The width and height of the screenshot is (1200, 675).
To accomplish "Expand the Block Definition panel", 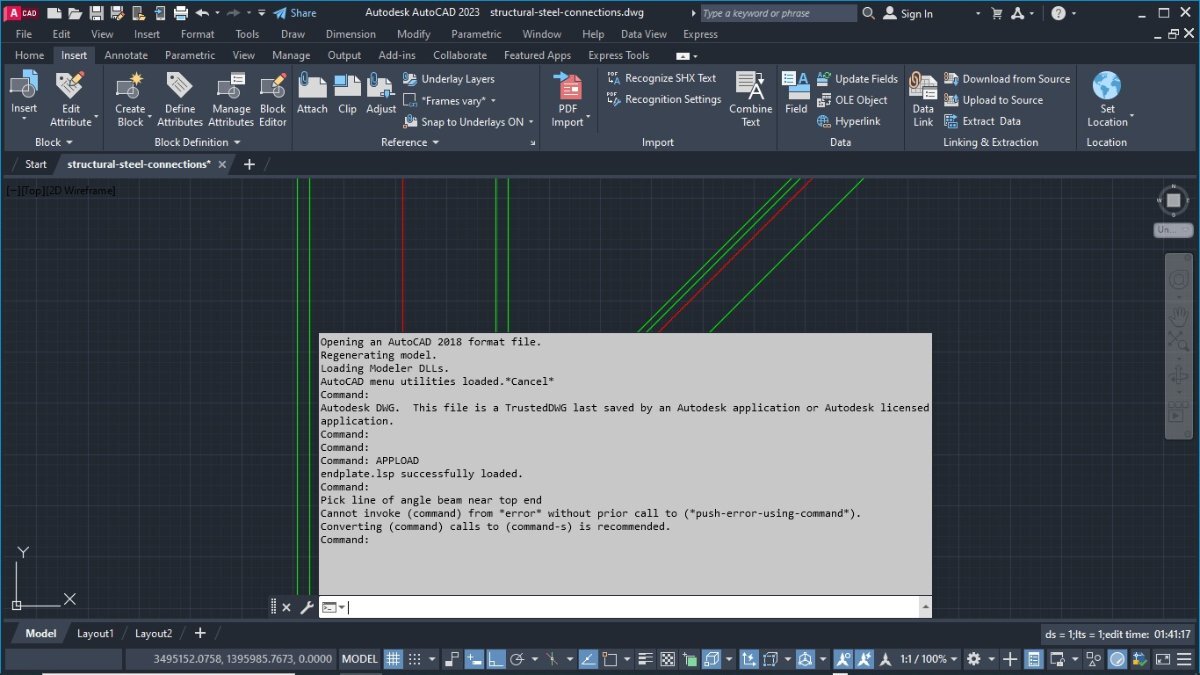I will click(197, 142).
